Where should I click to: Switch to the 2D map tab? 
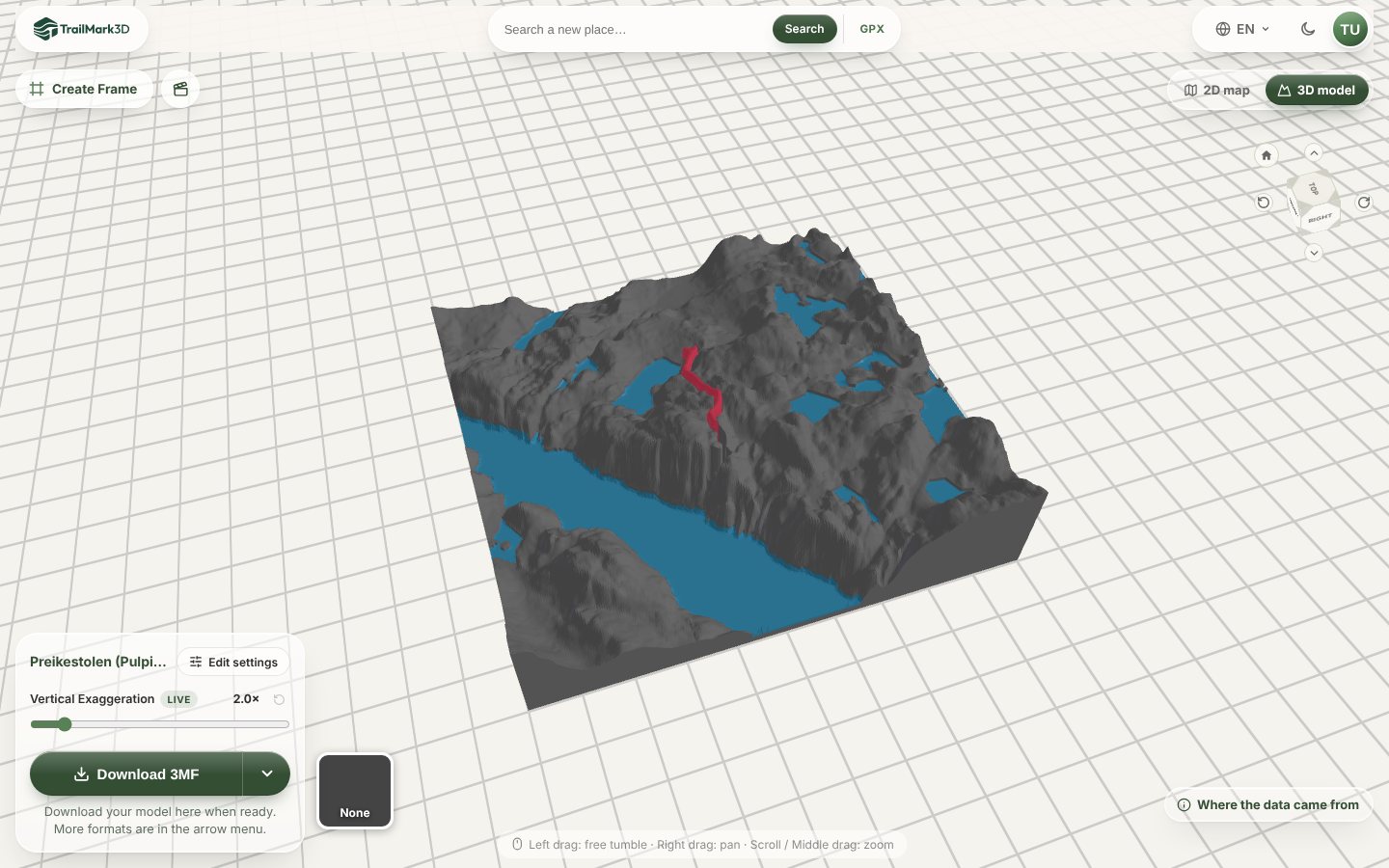coord(1217,90)
